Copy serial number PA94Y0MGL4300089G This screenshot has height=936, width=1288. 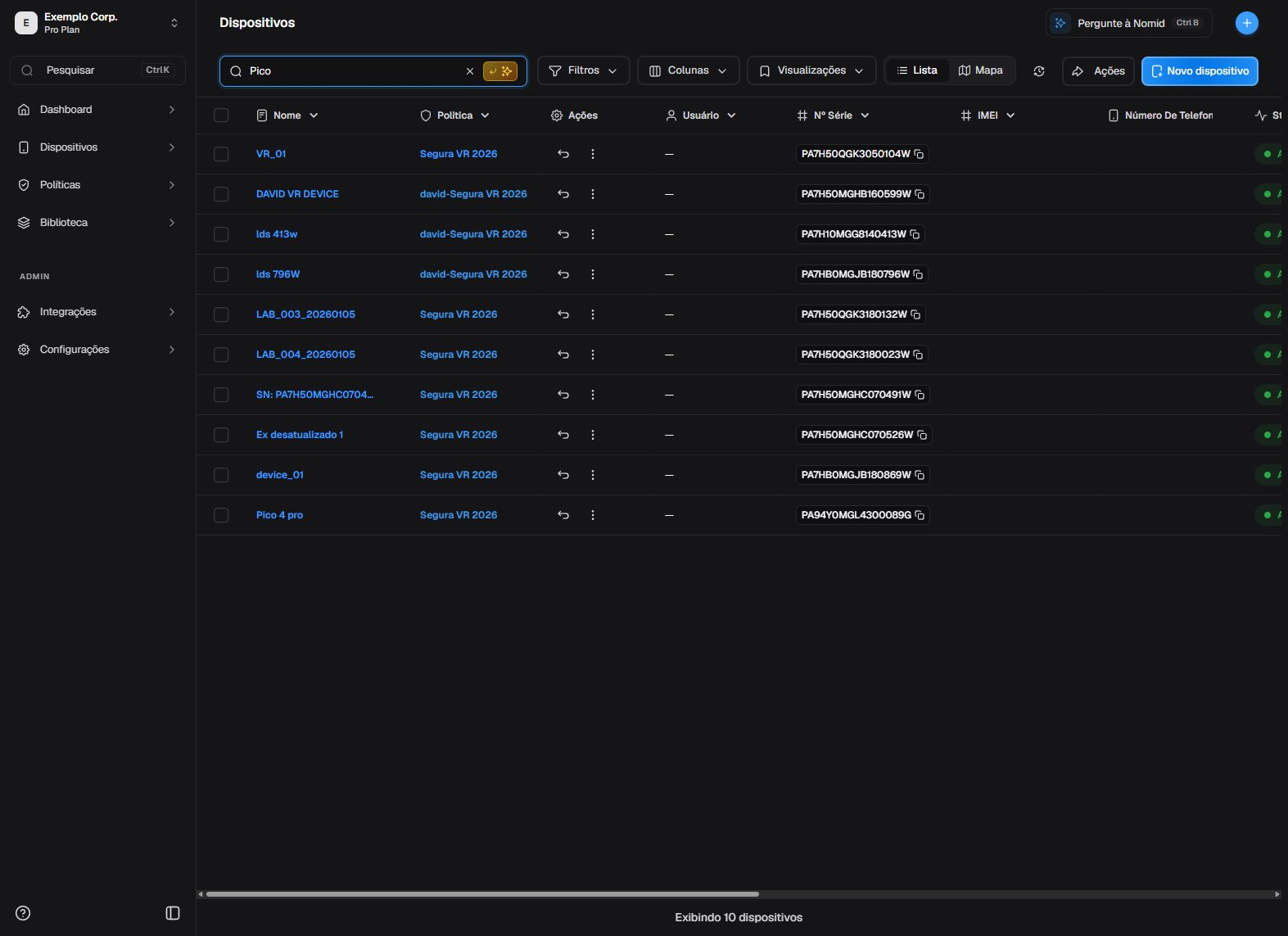920,515
